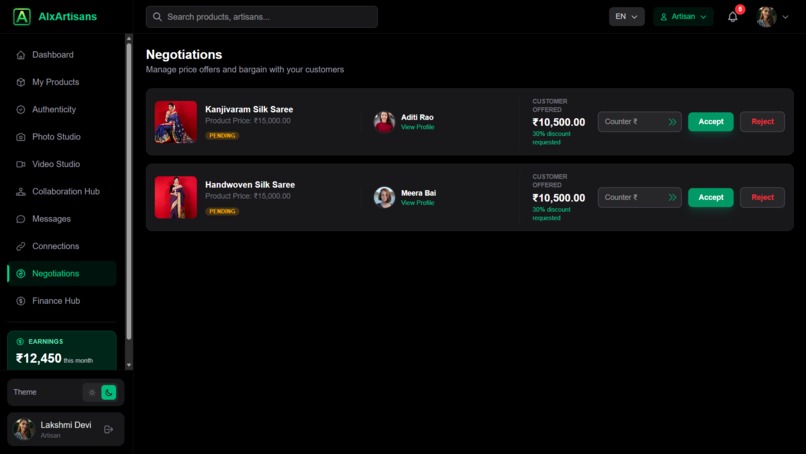
Task: Click the Kanjivaram Silk Saree thumbnail
Action: coord(176,122)
